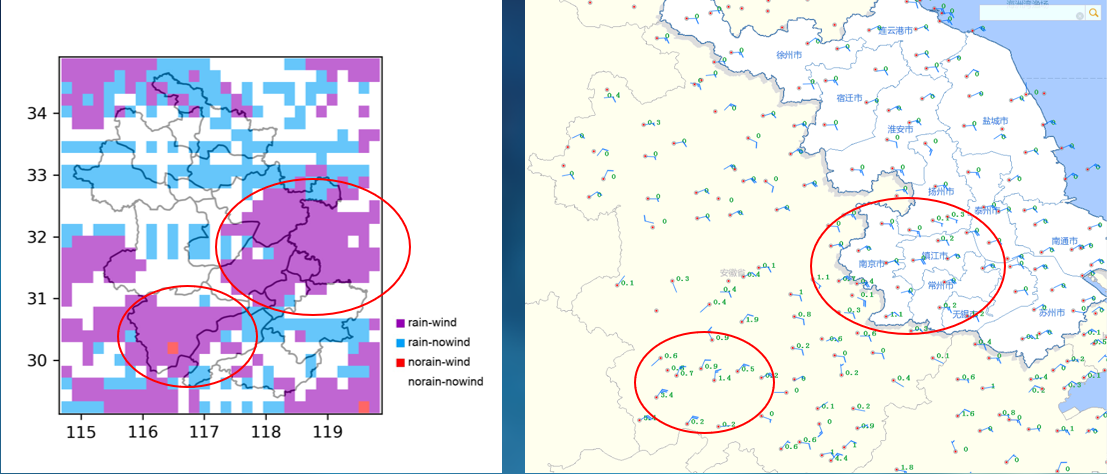Click the red norain-wind legend swatch

pos(401,361)
